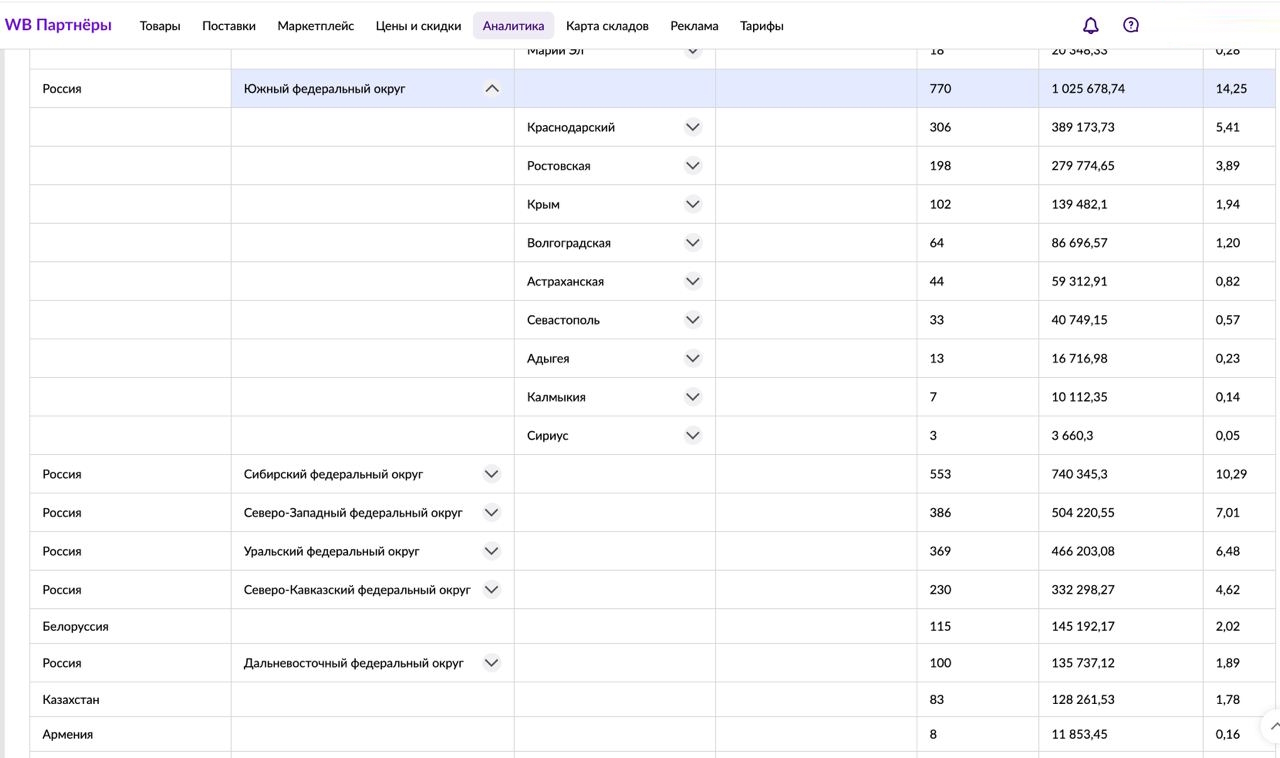
Task: Collapse Южный федеральный округ row
Action: [x=491, y=89]
